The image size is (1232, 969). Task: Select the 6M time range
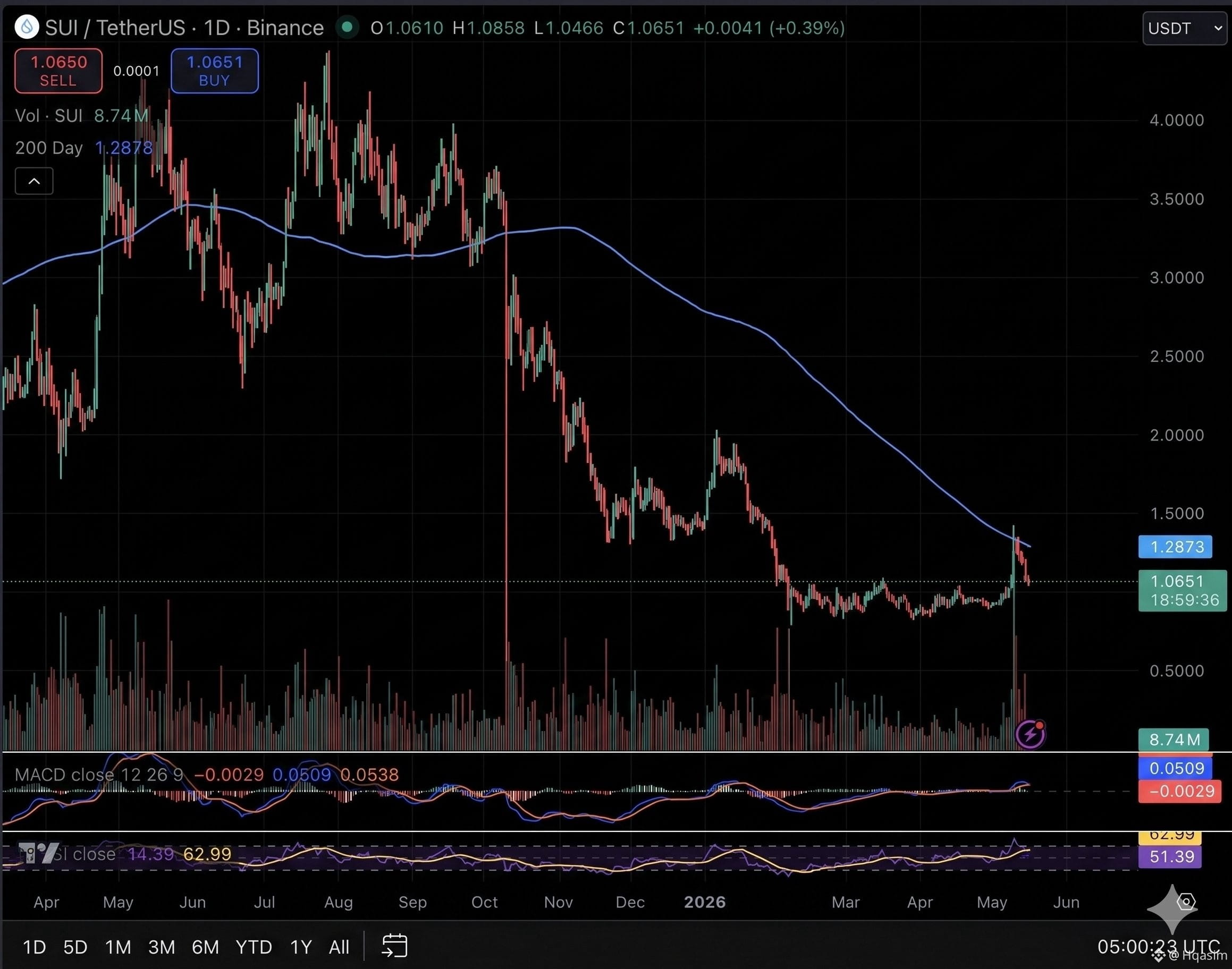click(x=205, y=947)
